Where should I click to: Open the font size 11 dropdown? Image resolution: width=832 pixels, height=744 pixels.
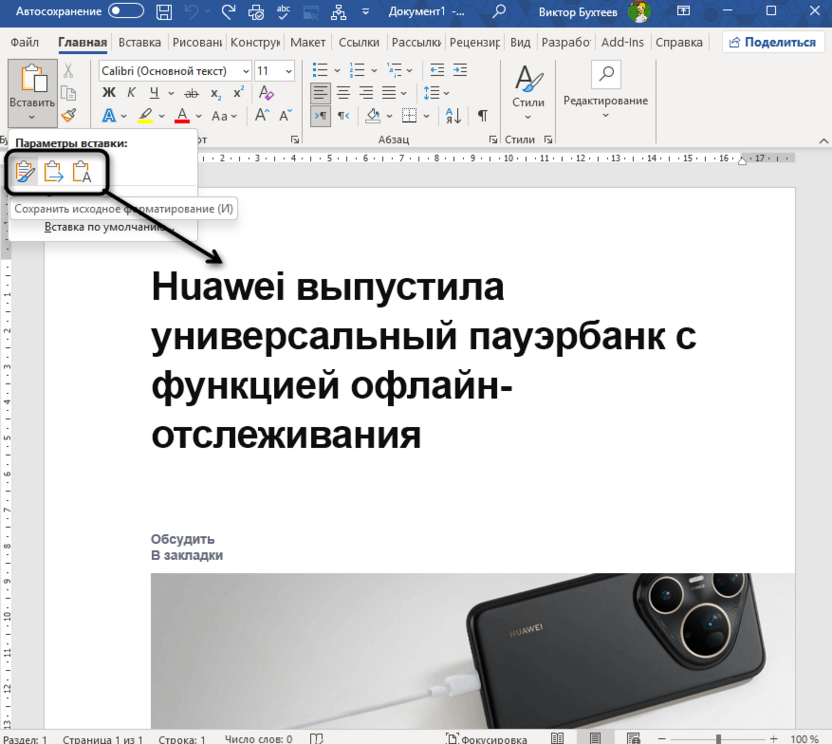point(289,71)
